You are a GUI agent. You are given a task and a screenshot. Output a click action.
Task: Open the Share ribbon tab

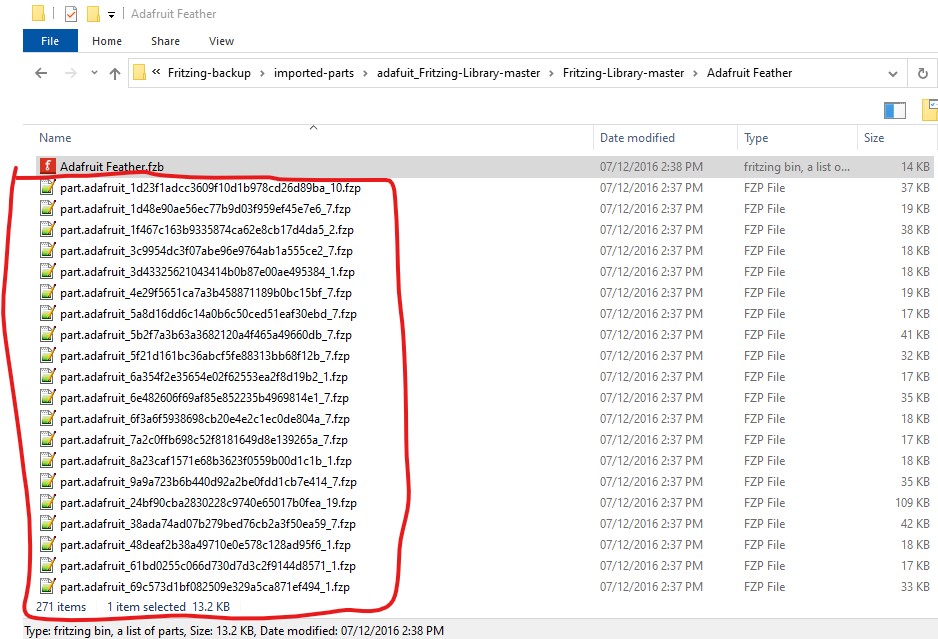coord(165,41)
